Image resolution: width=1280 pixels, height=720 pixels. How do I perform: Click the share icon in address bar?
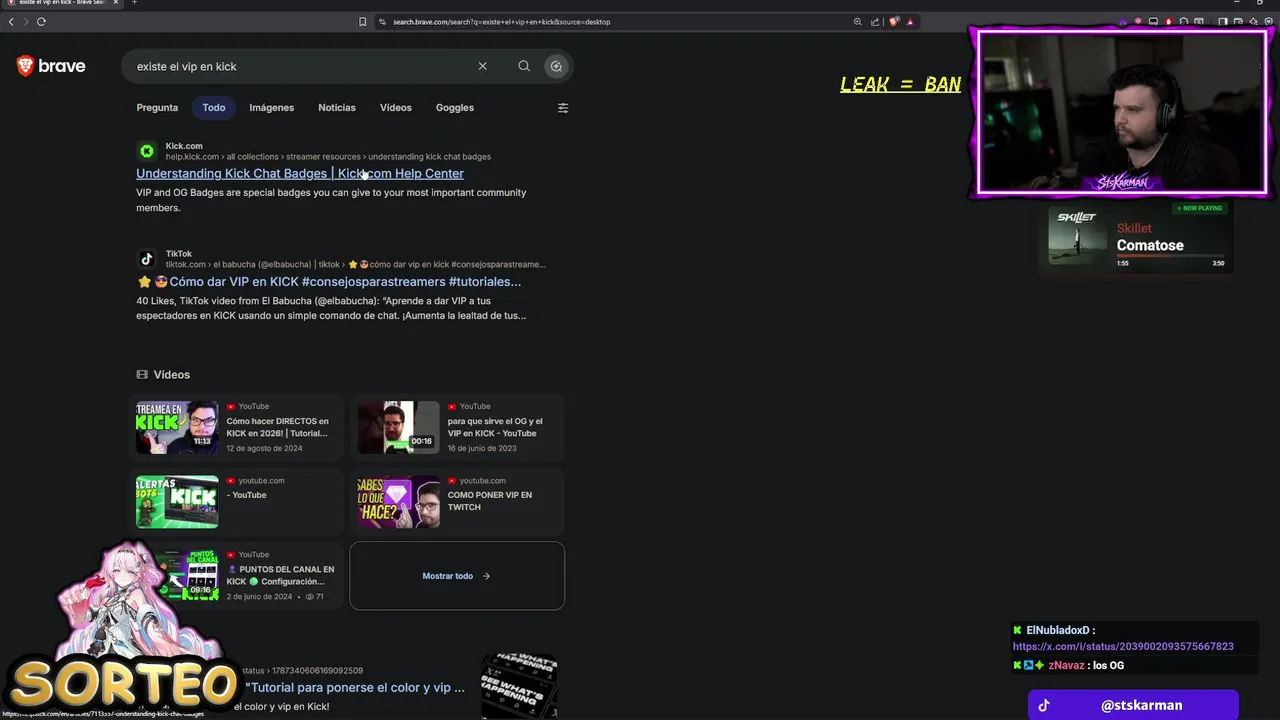pyautogui.click(x=875, y=21)
